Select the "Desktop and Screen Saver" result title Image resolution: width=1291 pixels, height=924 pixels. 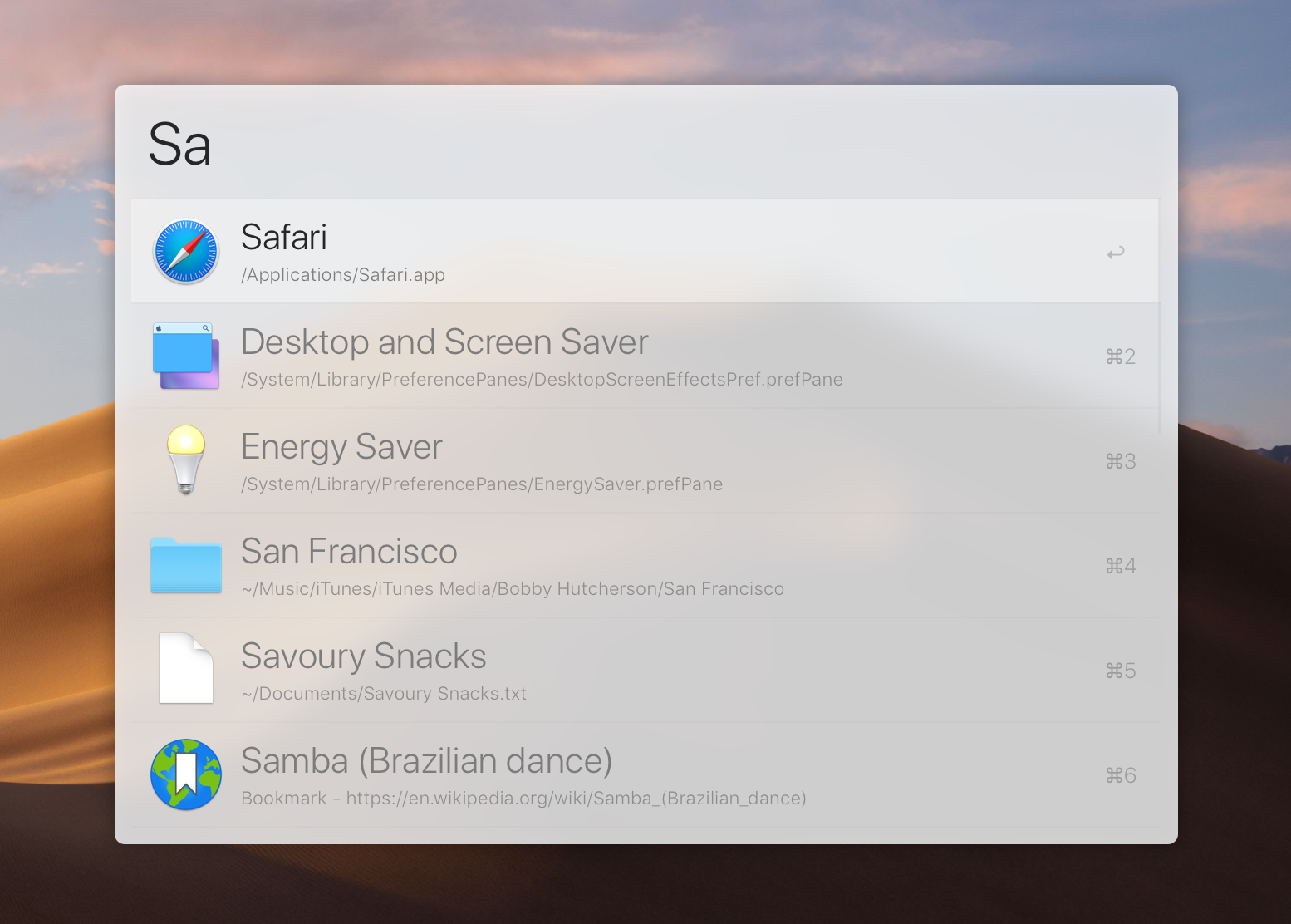(444, 342)
